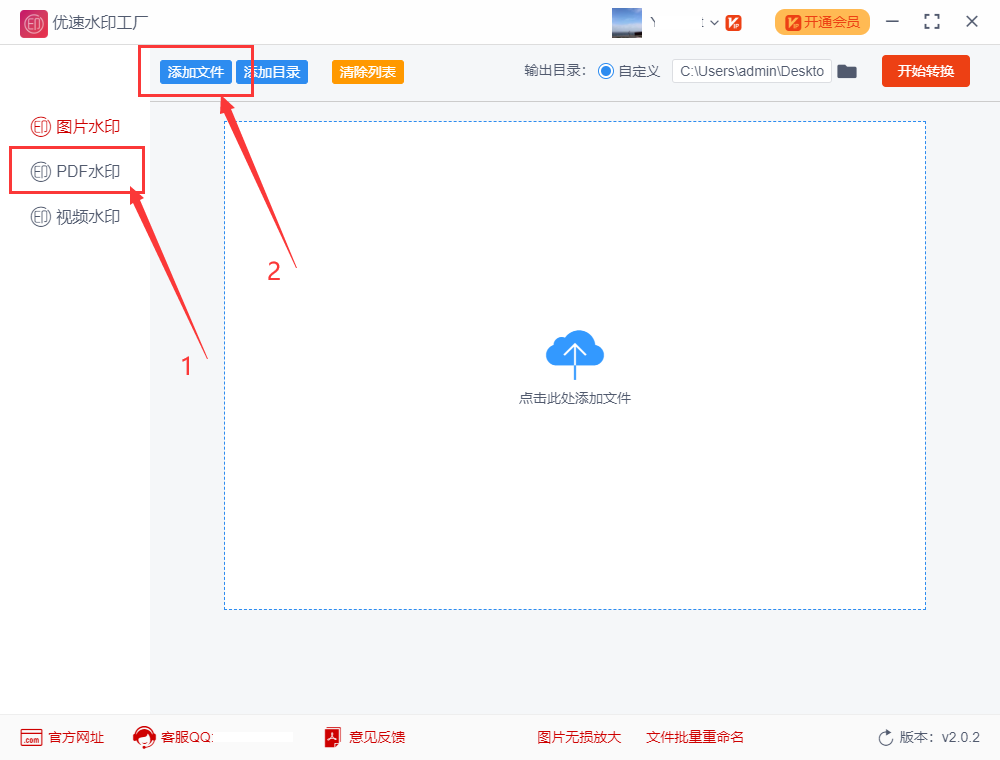Viewport: 1000px width, 760px height.
Task: Click the cloud upload icon
Action: (x=575, y=354)
